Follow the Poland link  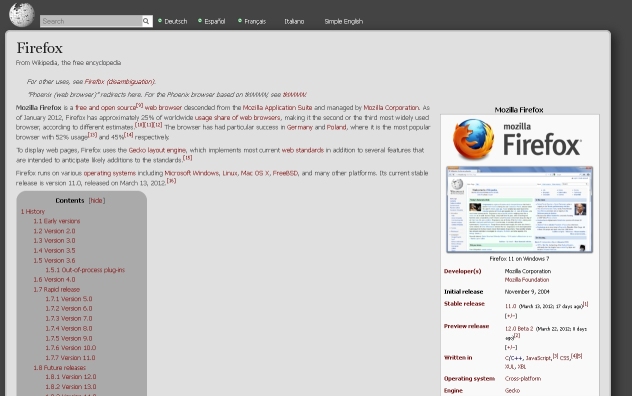336,127
